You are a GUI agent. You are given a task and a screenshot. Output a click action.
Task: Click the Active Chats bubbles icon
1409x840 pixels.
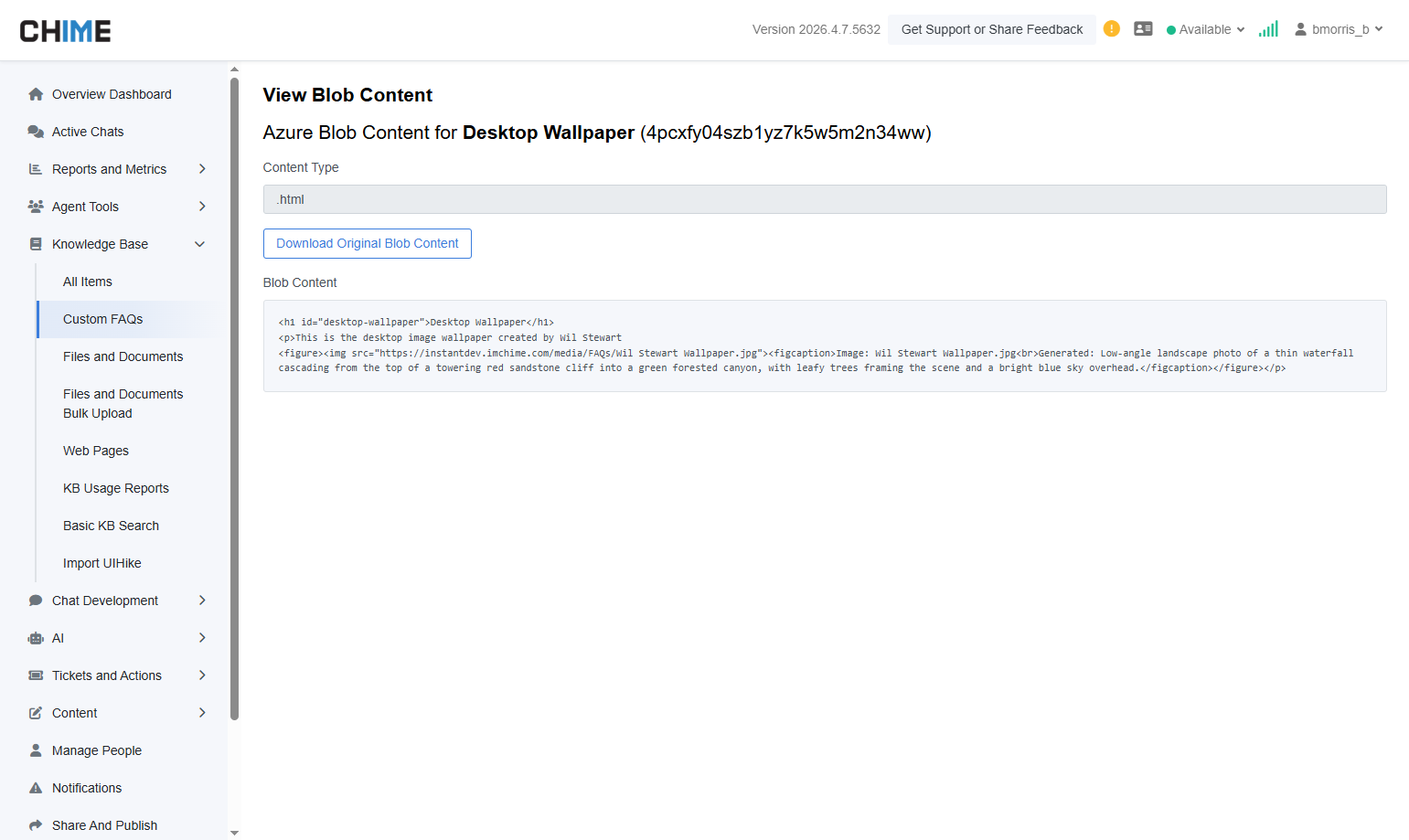click(x=36, y=132)
